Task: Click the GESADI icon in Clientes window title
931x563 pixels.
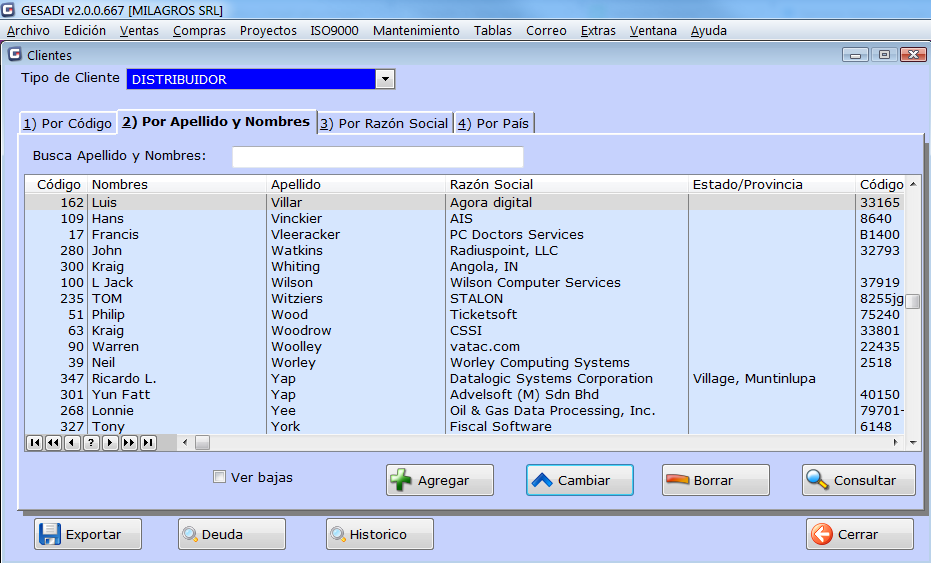Action: click(14, 56)
